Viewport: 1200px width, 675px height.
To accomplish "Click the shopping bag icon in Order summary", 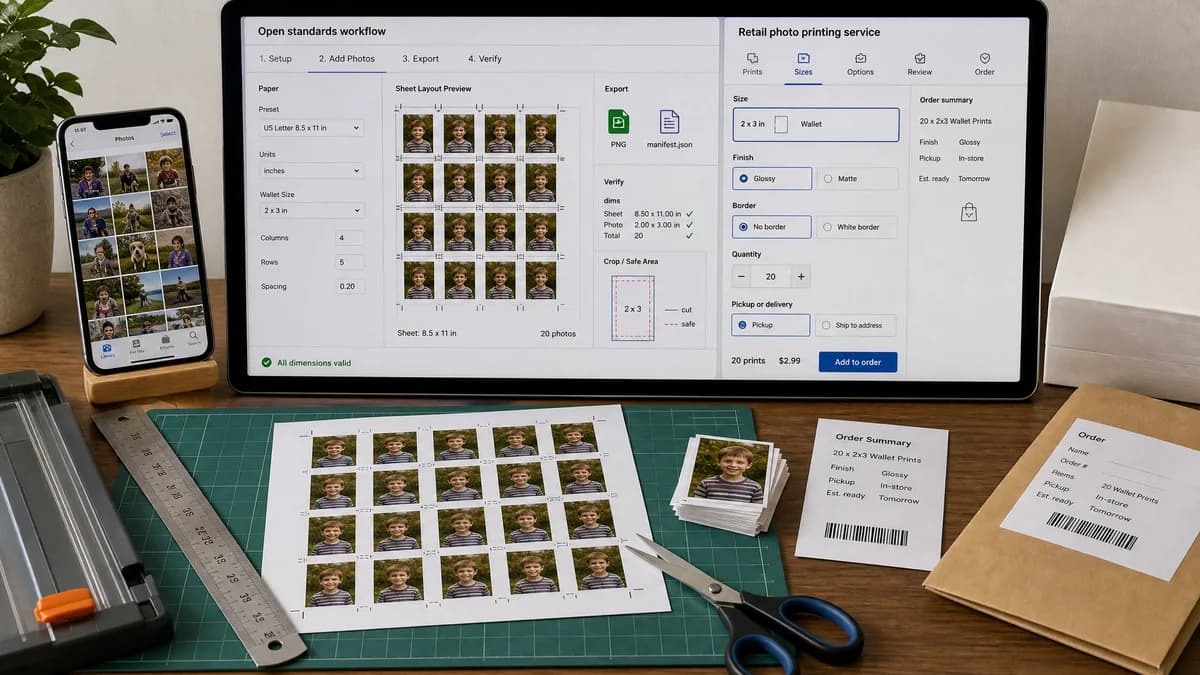I will (968, 212).
